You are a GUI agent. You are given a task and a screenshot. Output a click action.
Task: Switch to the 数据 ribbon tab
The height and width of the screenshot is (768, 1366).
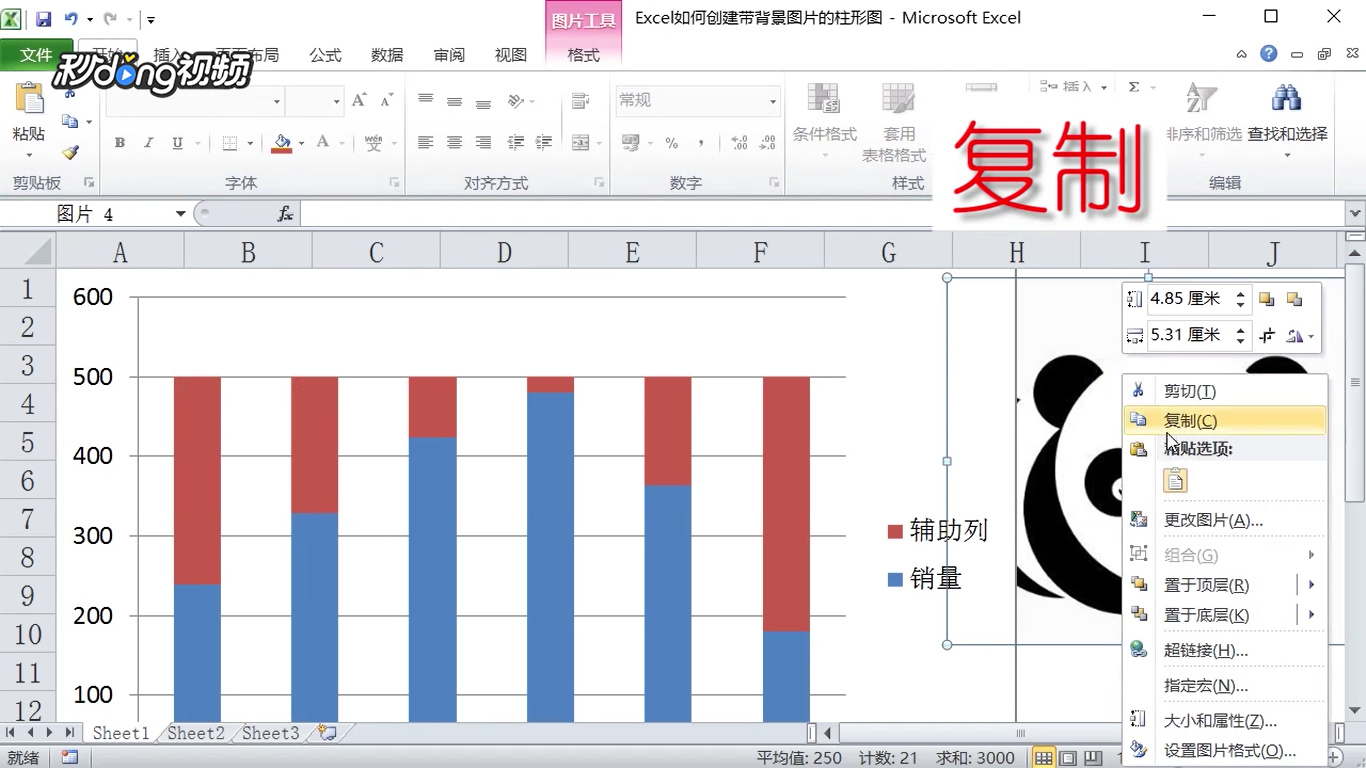[x=387, y=55]
